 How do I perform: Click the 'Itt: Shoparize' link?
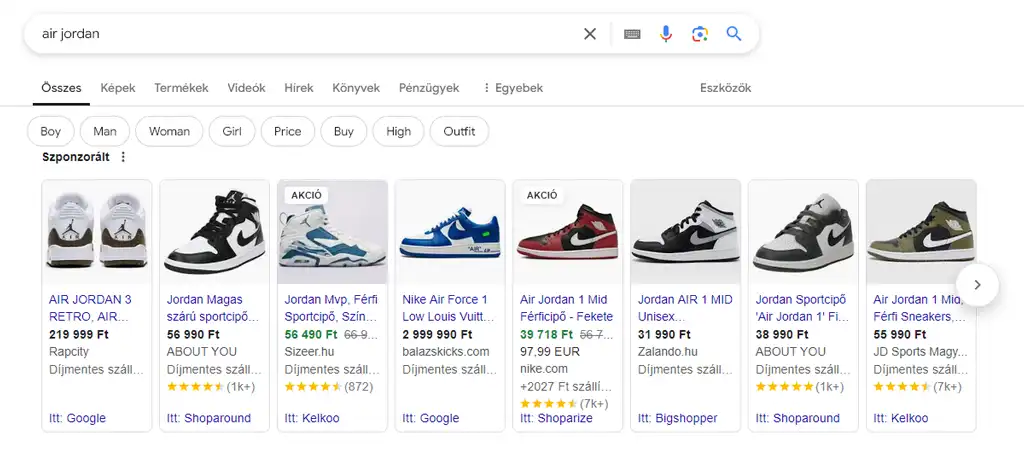coord(556,418)
